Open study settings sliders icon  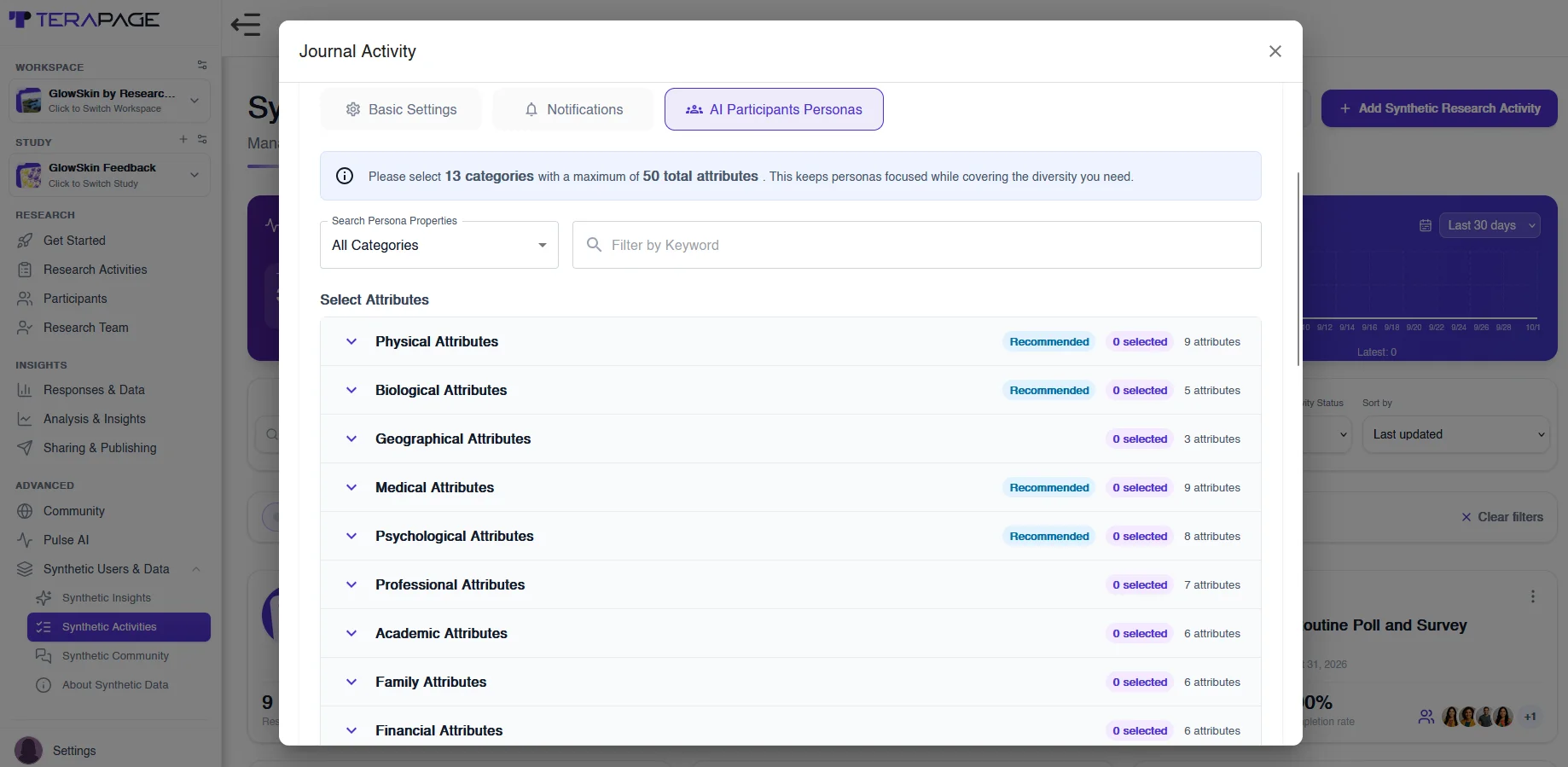pos(202,139)
